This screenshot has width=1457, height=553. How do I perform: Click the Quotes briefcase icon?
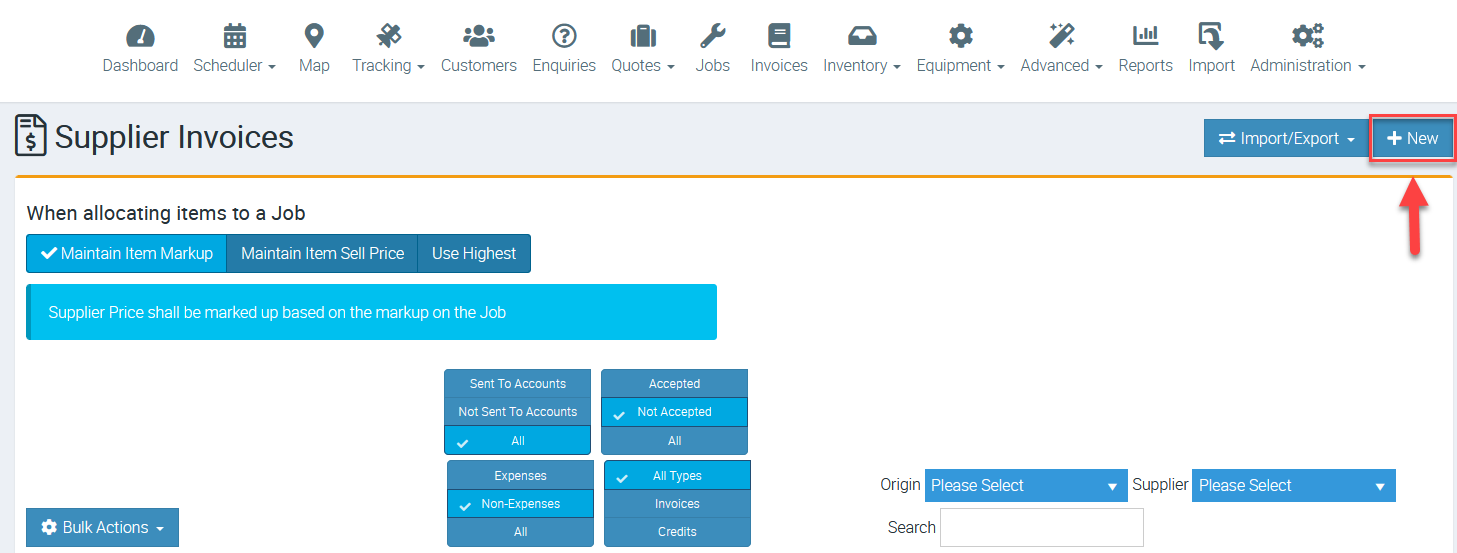[643, 37]
